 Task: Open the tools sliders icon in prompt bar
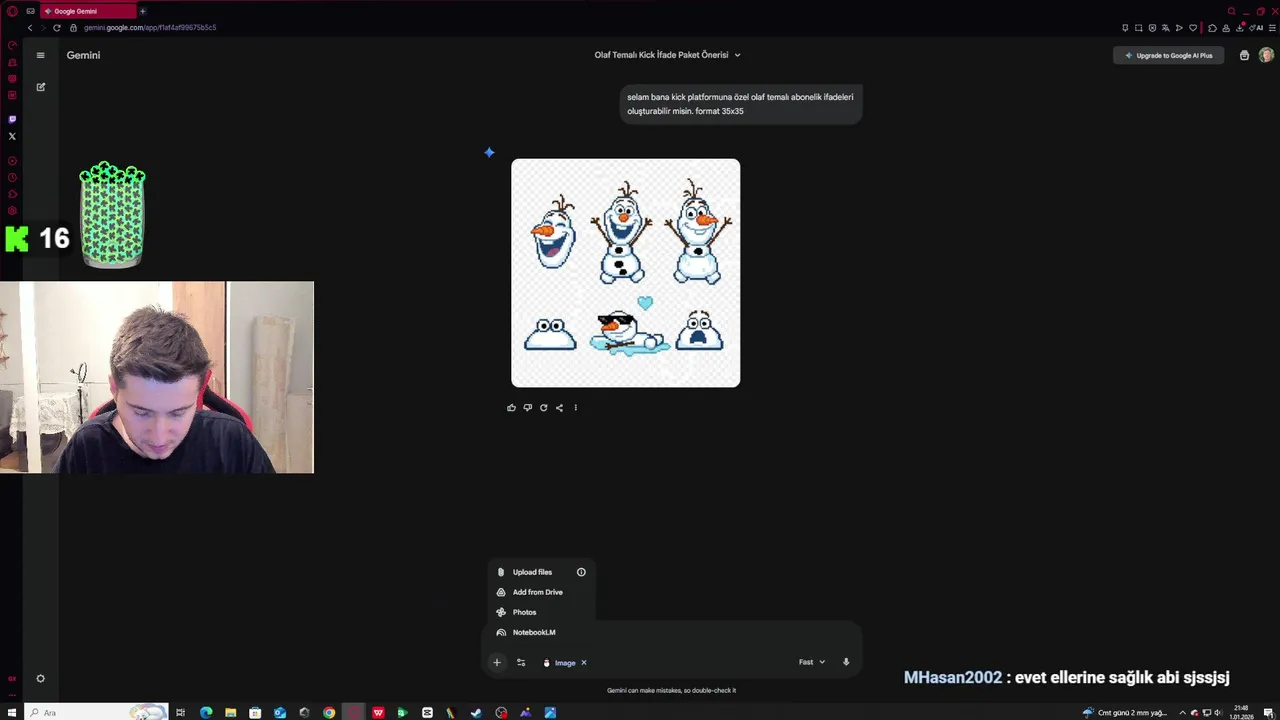click(x=521, y=662)
